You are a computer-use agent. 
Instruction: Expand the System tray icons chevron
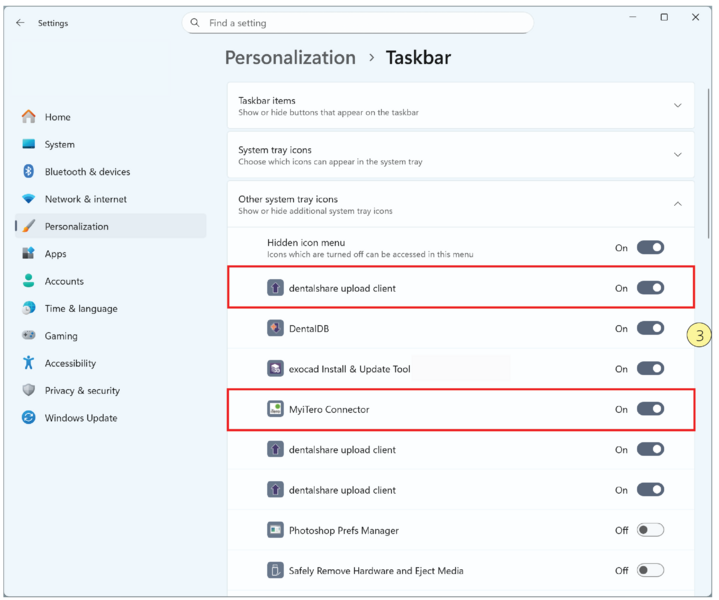pos(677,155)
